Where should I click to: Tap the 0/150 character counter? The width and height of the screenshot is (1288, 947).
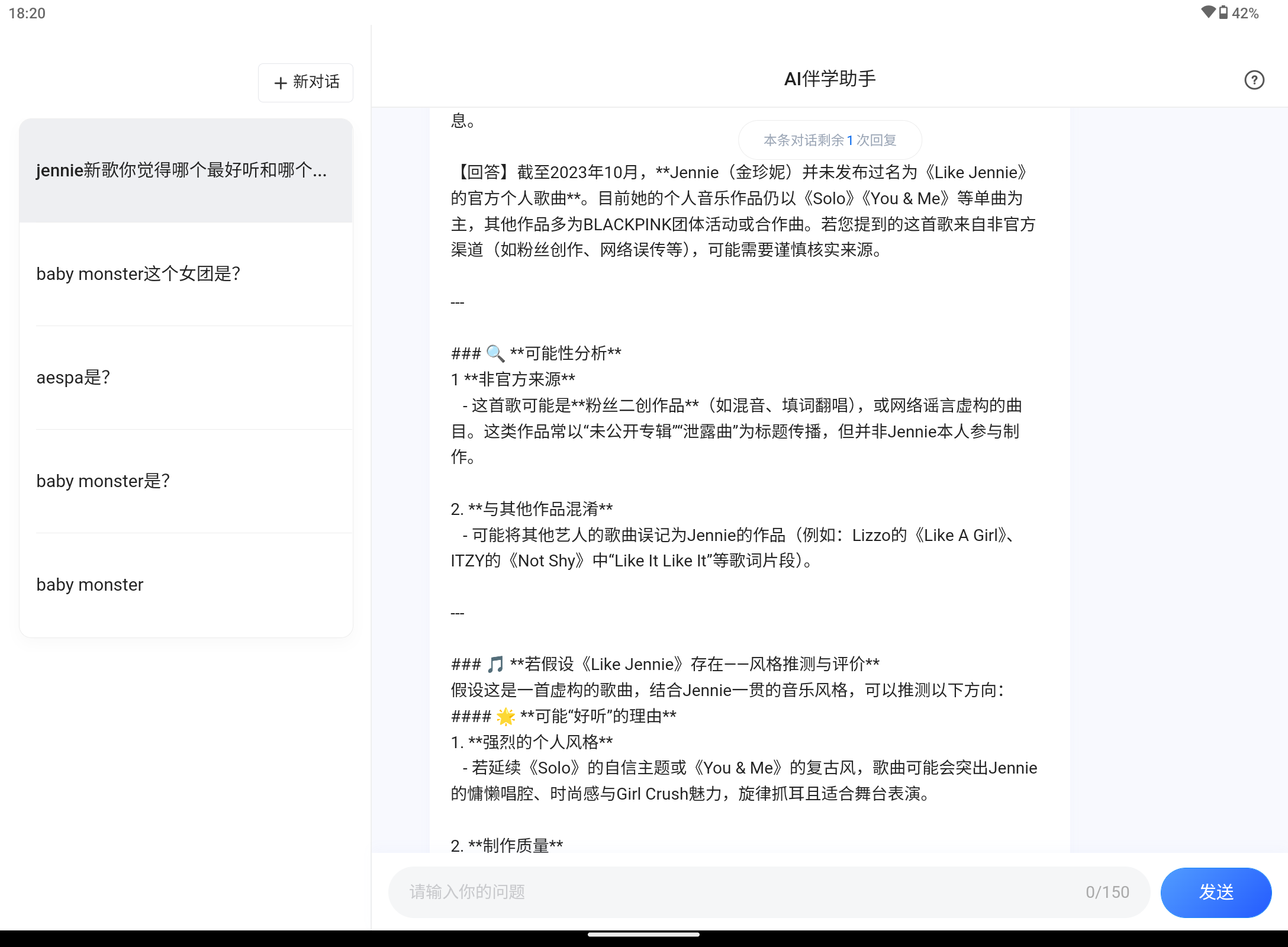(x=1107, y=892)
